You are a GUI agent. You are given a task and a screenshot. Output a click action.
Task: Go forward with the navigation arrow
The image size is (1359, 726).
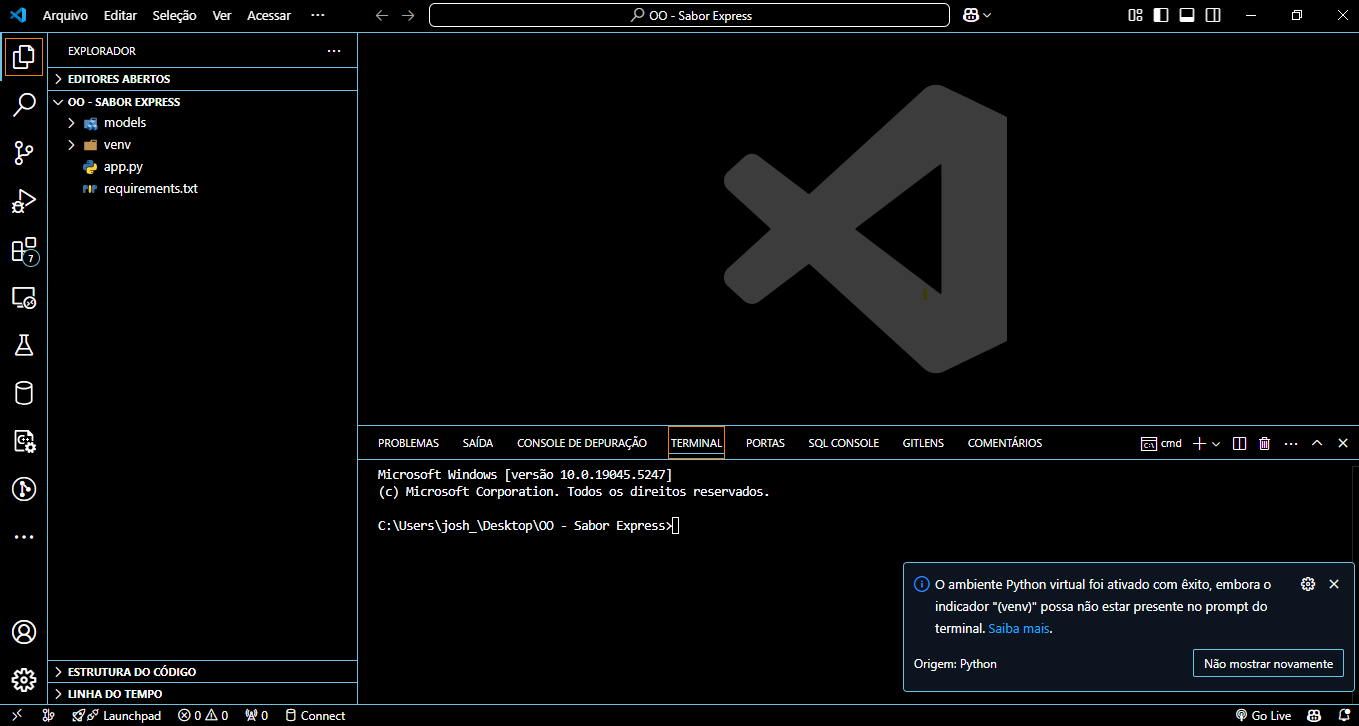click(407, 15)
